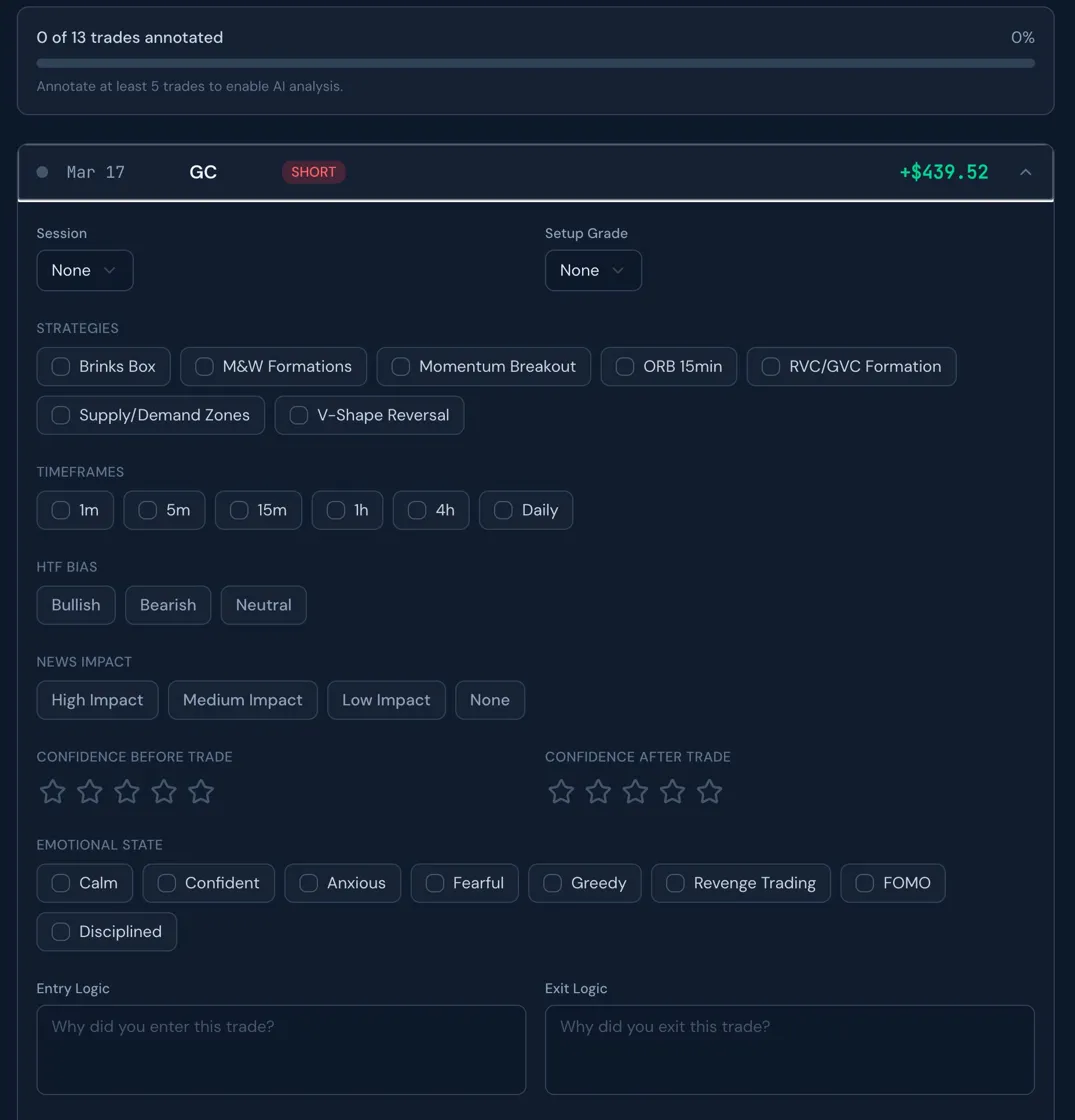Check the Brinks Box strategy

click(x=103, y=366)
